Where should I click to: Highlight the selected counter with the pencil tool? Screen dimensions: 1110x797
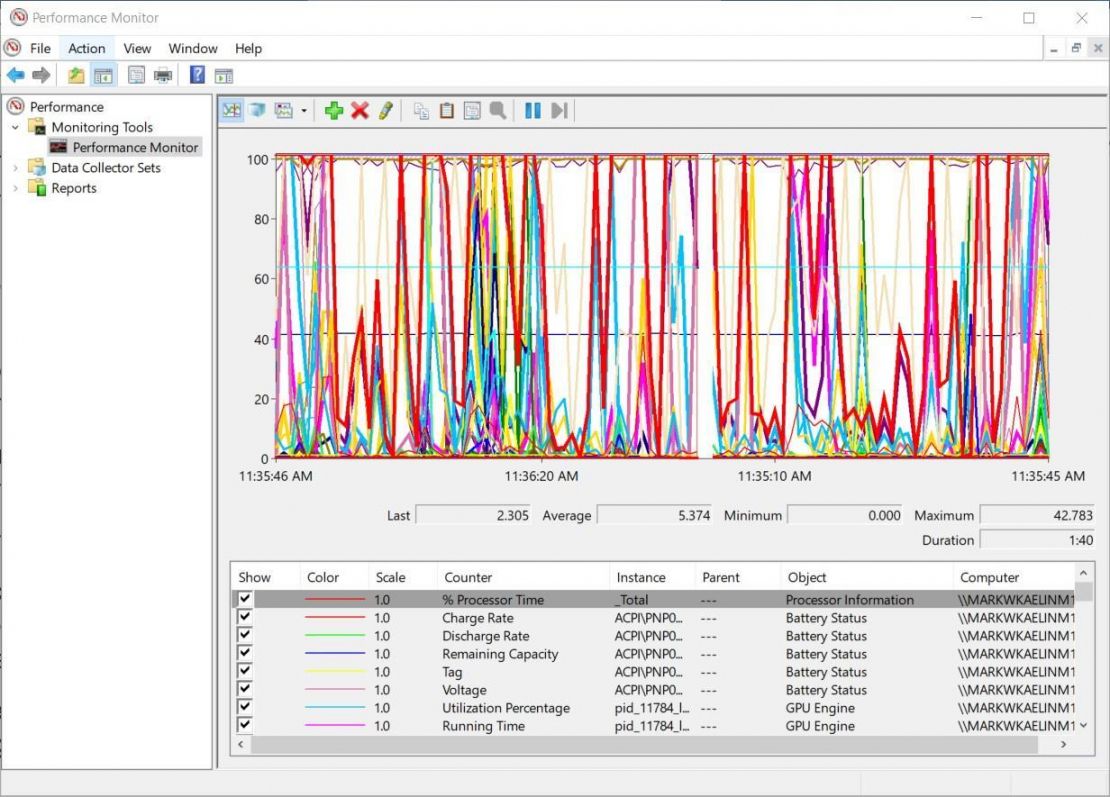coord(386,110)
